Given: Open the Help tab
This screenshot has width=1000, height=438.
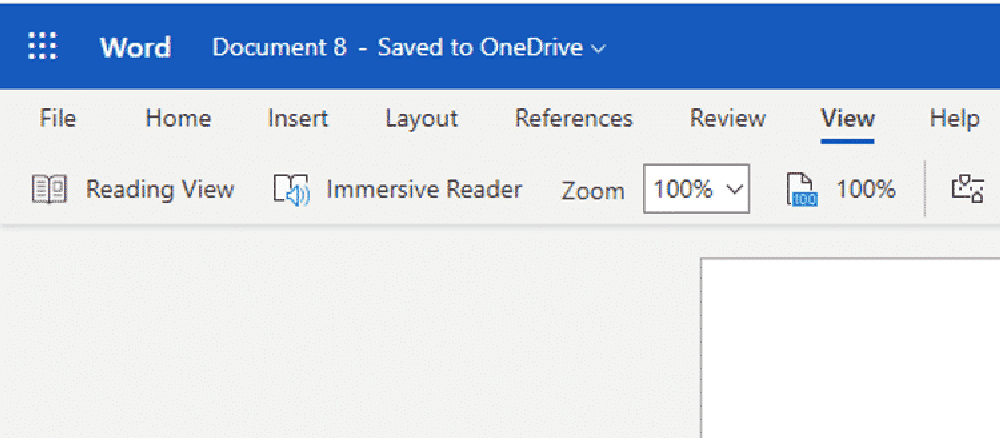Looking at the screenshot, I should click(953, 118).
